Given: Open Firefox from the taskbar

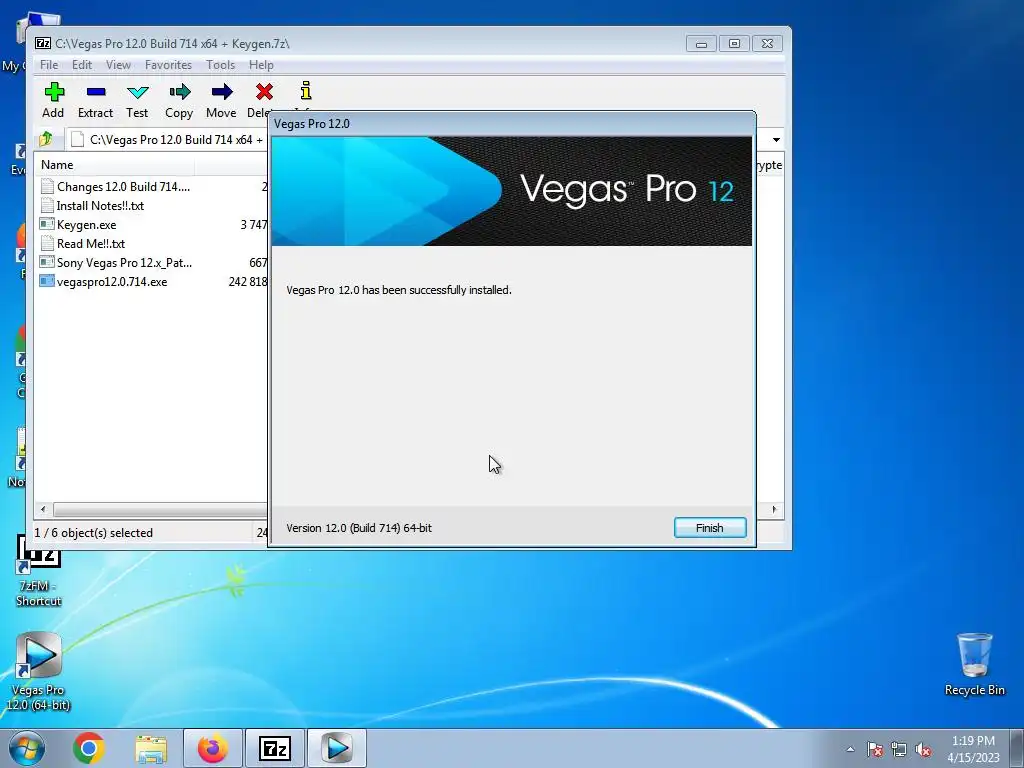Looking at the screenshot, I should pos(213,748).
